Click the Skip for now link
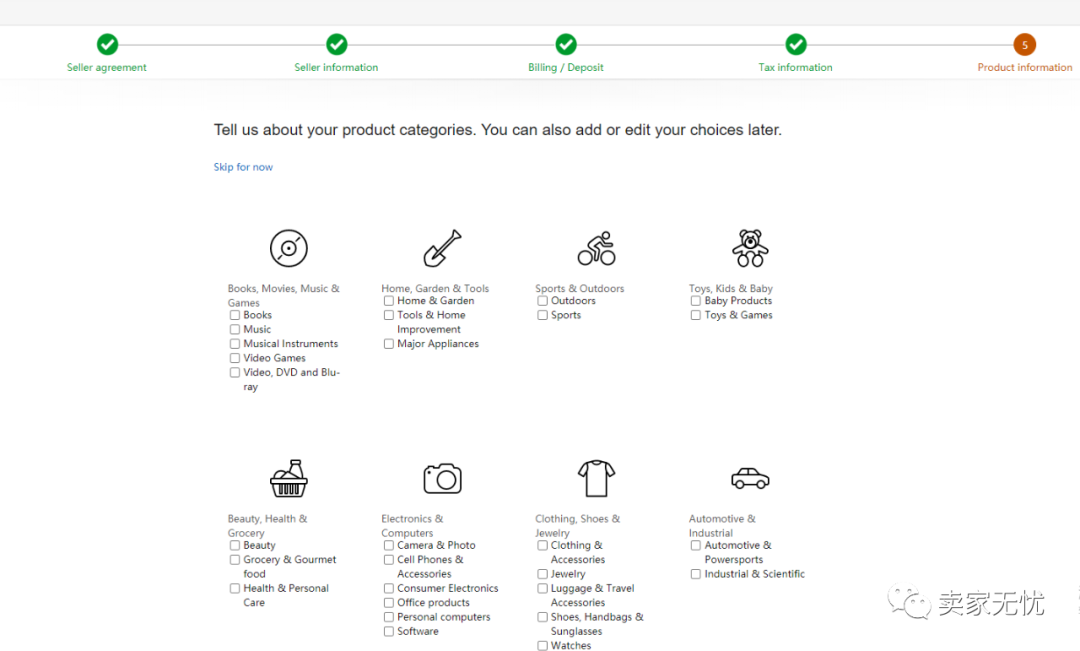Viewport: 1080px width, 651px height. click(x=243, y=167)
